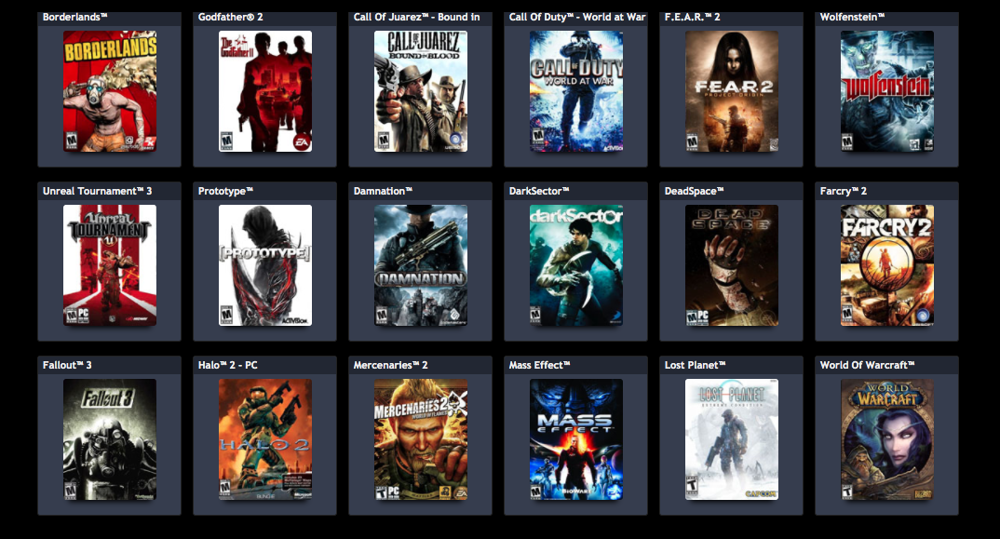Pick the Unreal Tournament 3 cover
This screenshot has width=1000, height=539.
coord(110,265)
